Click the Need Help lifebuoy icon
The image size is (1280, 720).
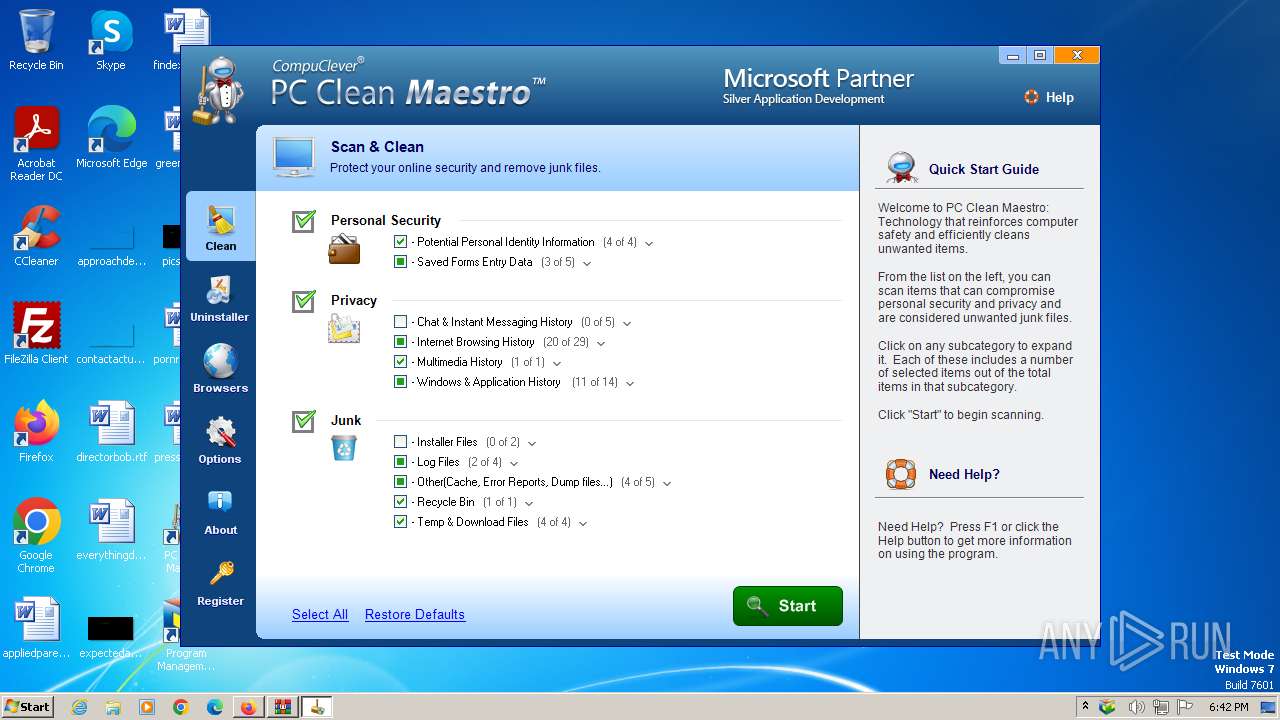[x=901, y=473]
